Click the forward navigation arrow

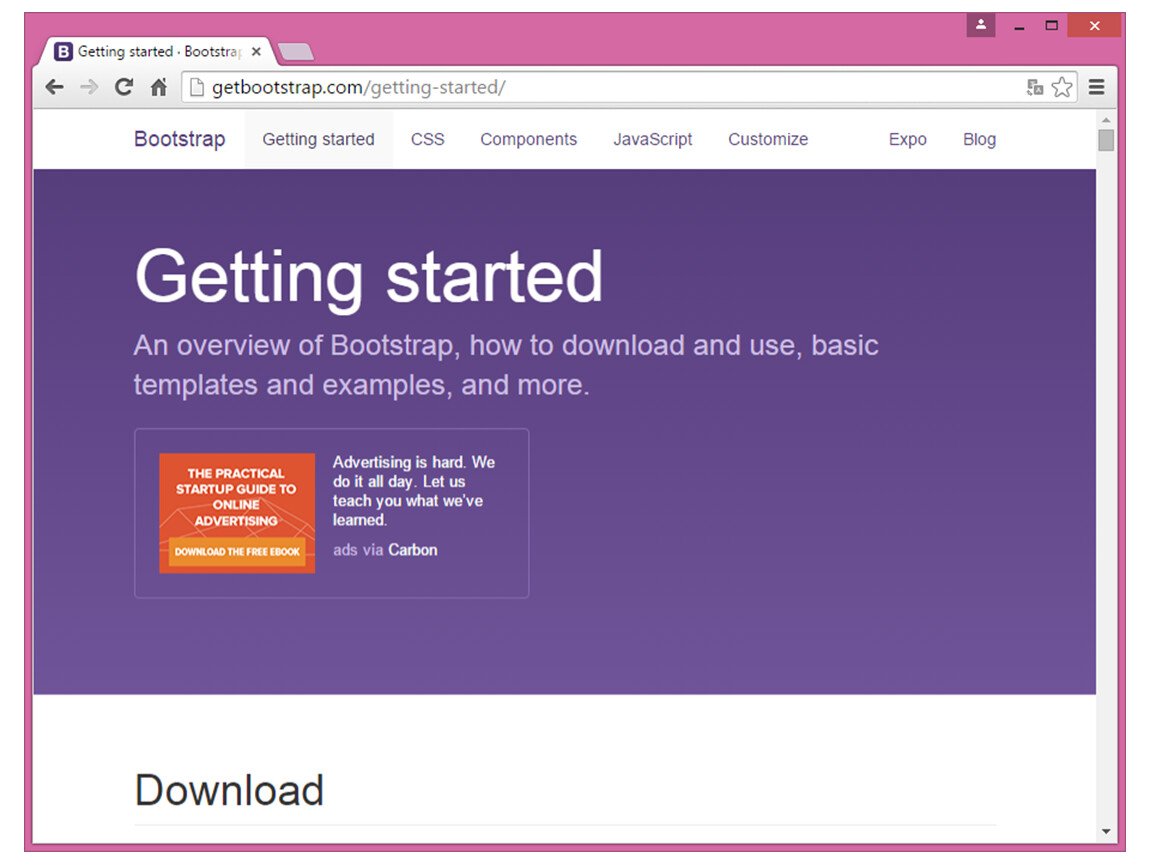(89, 88)
